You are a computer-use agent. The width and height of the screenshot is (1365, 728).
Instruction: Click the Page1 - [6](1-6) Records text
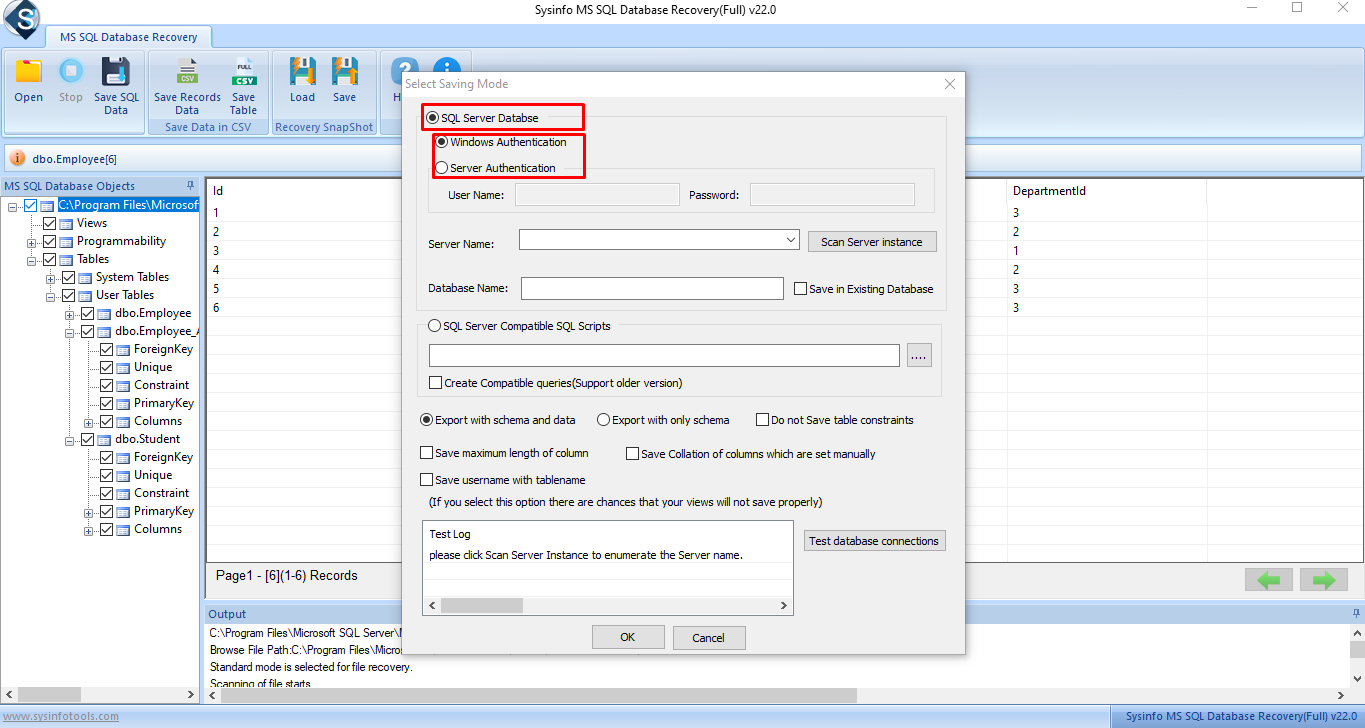(x=287, y=576)
